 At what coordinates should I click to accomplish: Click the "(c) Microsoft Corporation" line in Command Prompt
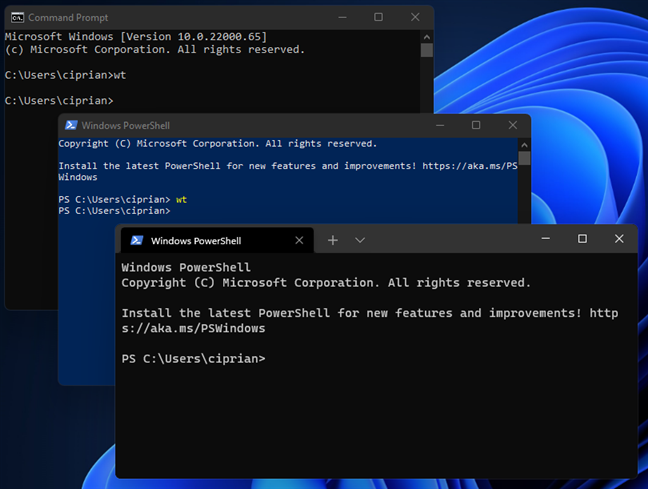click(155, 50)
